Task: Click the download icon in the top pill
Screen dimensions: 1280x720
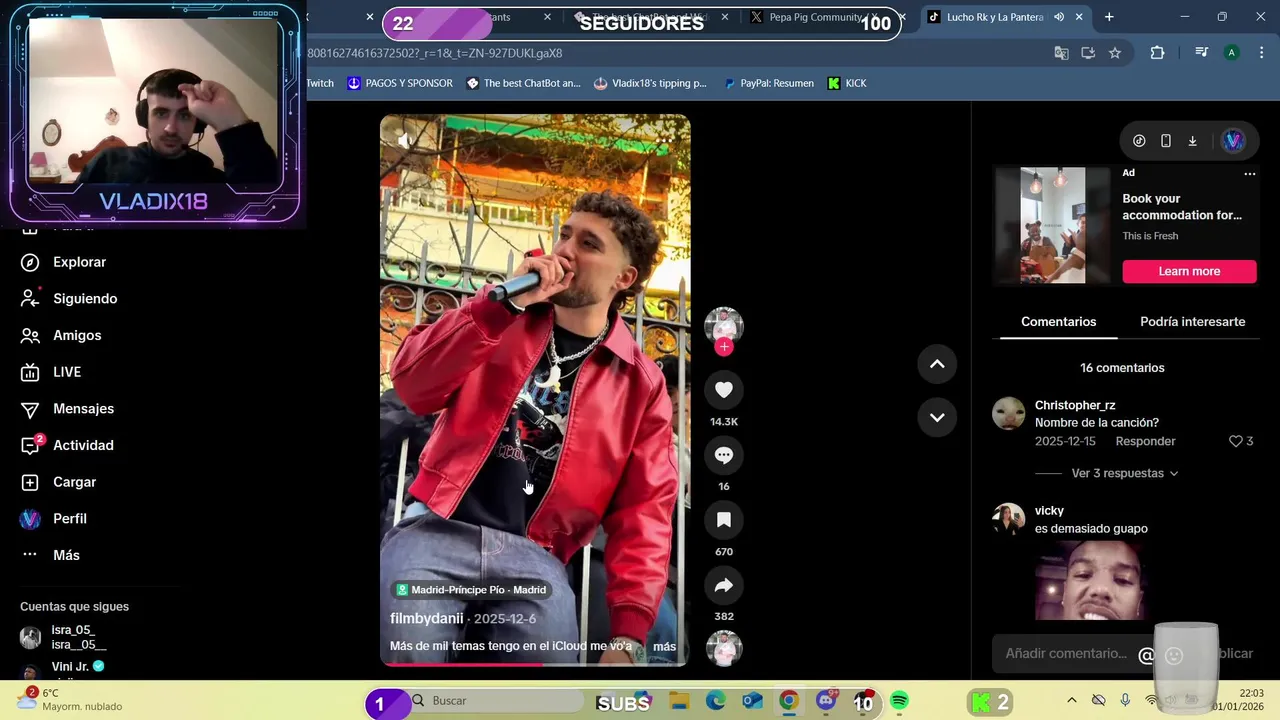Action: pos(1192,141)
